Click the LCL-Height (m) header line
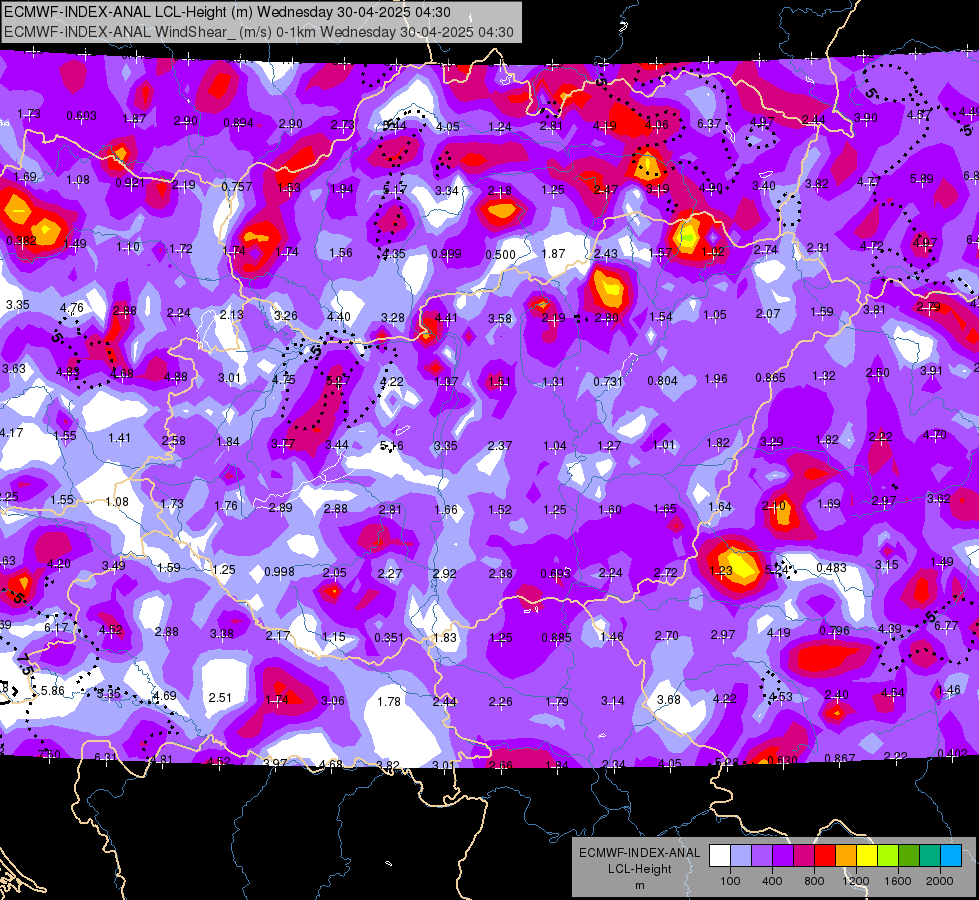This screenshot has height=900, width=979. coord(227,12)
